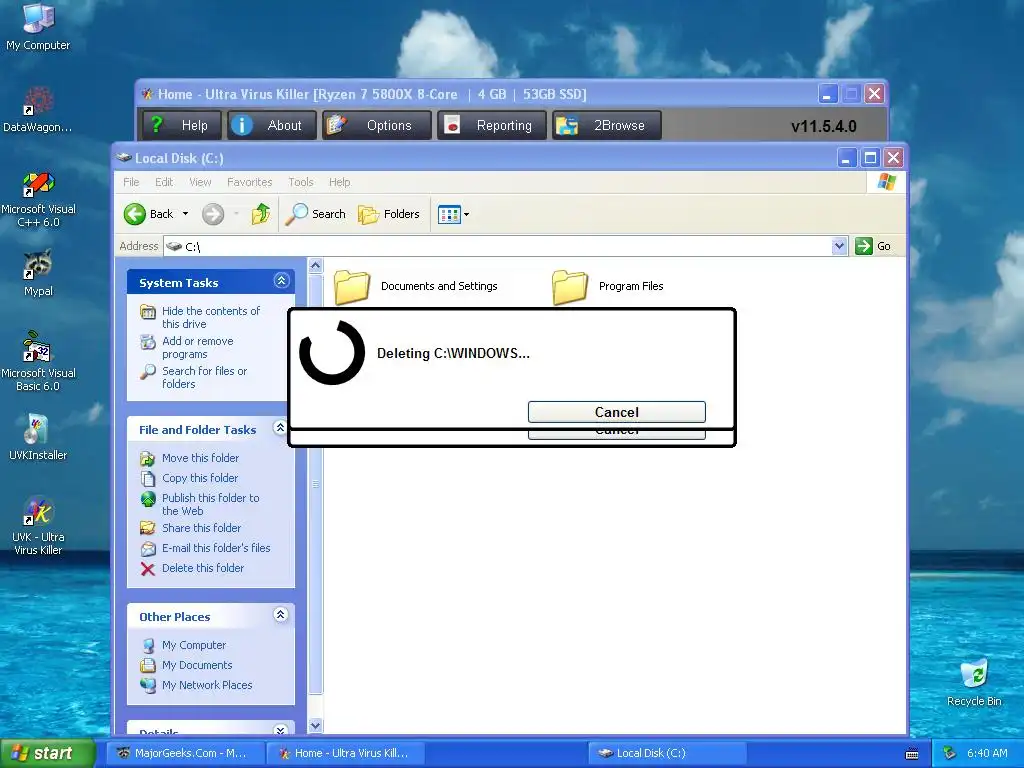Open My Network Places link
1024x768 pixels.
click(x=206, y=685)
